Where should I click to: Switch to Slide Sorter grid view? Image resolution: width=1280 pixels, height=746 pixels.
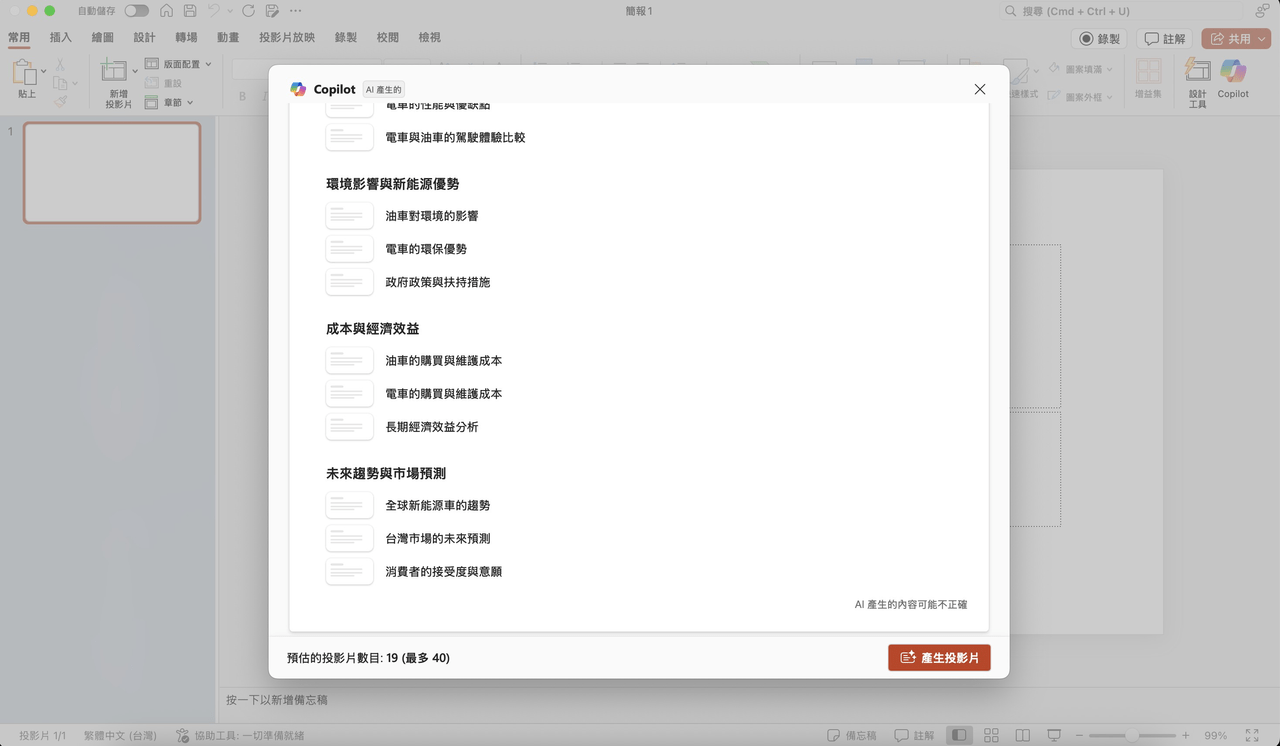point(991,735)
